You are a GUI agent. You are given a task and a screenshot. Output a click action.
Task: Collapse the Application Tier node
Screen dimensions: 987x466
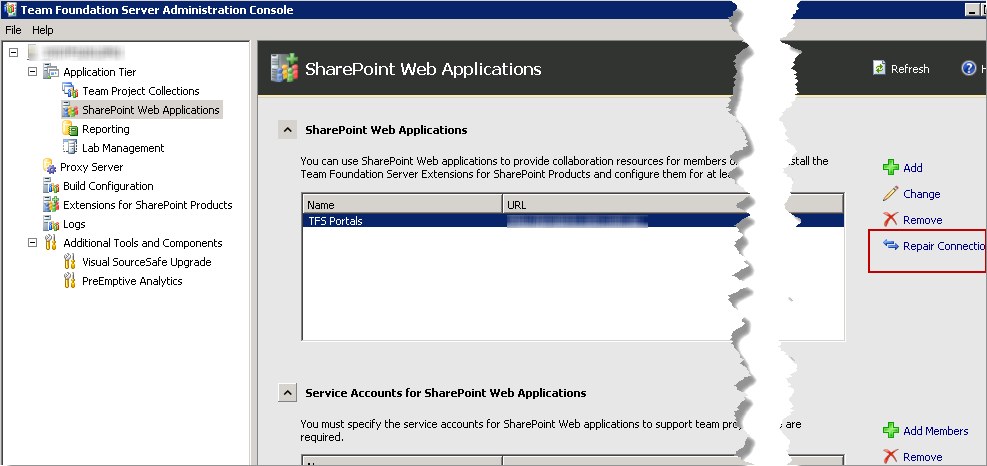(32, 72)
